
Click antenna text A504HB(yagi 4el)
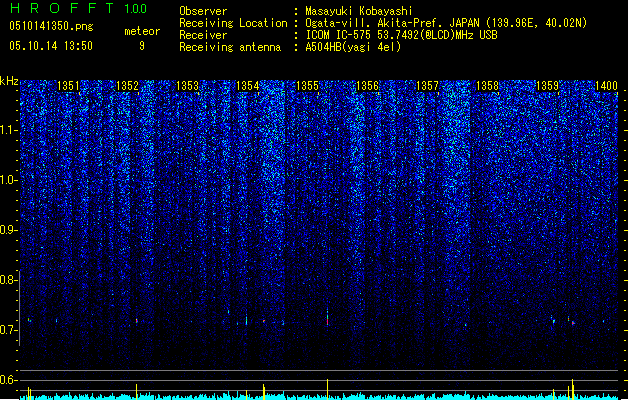point(353,47)
